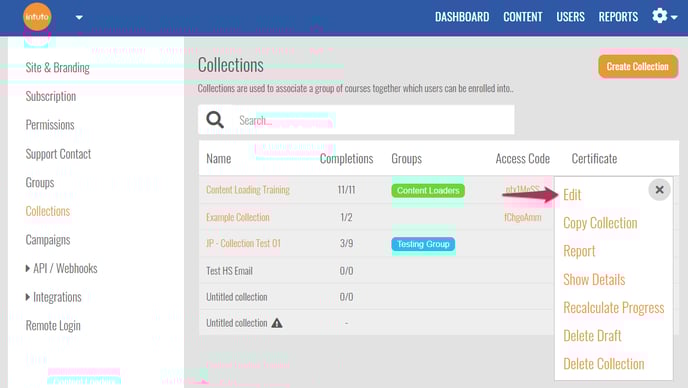The width and height of the screenshot is (688, 388).
Task: Click the fChgoAmm access code
Action: click(x=523, y=217)
